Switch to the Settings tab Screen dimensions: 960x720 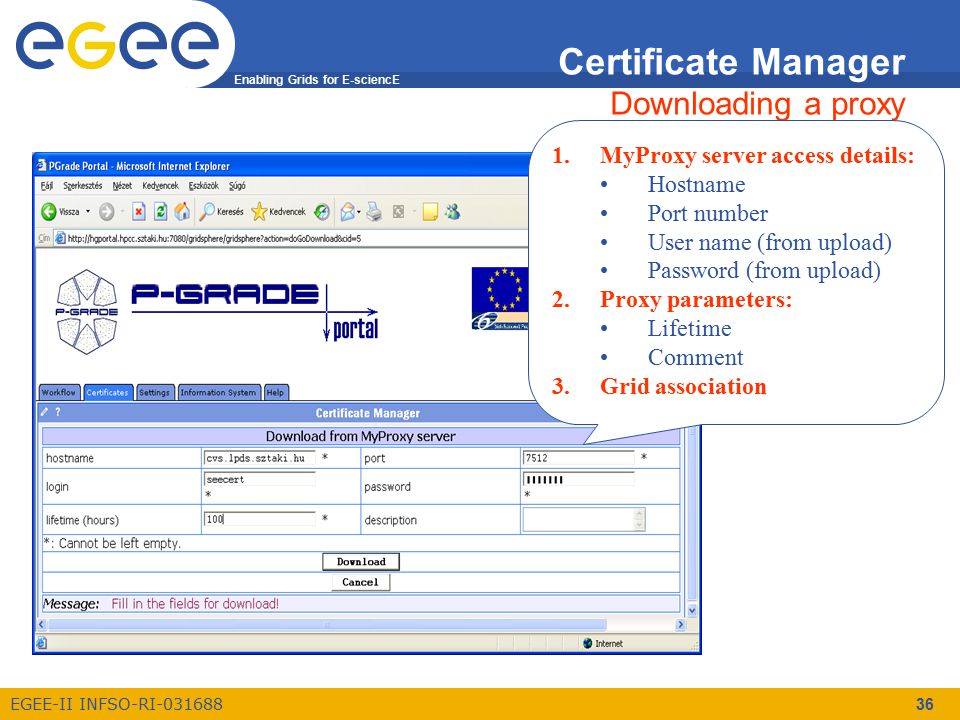[154, 392]
